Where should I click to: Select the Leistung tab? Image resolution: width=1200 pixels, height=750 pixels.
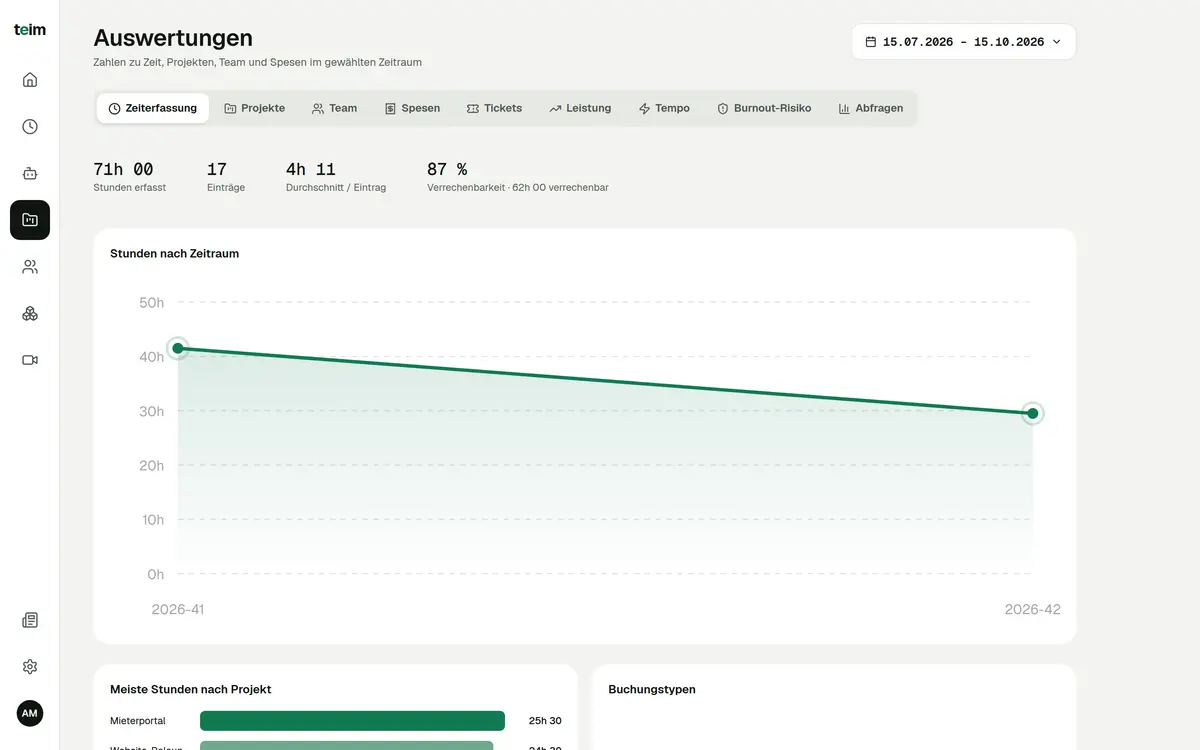tap(580, 108)
